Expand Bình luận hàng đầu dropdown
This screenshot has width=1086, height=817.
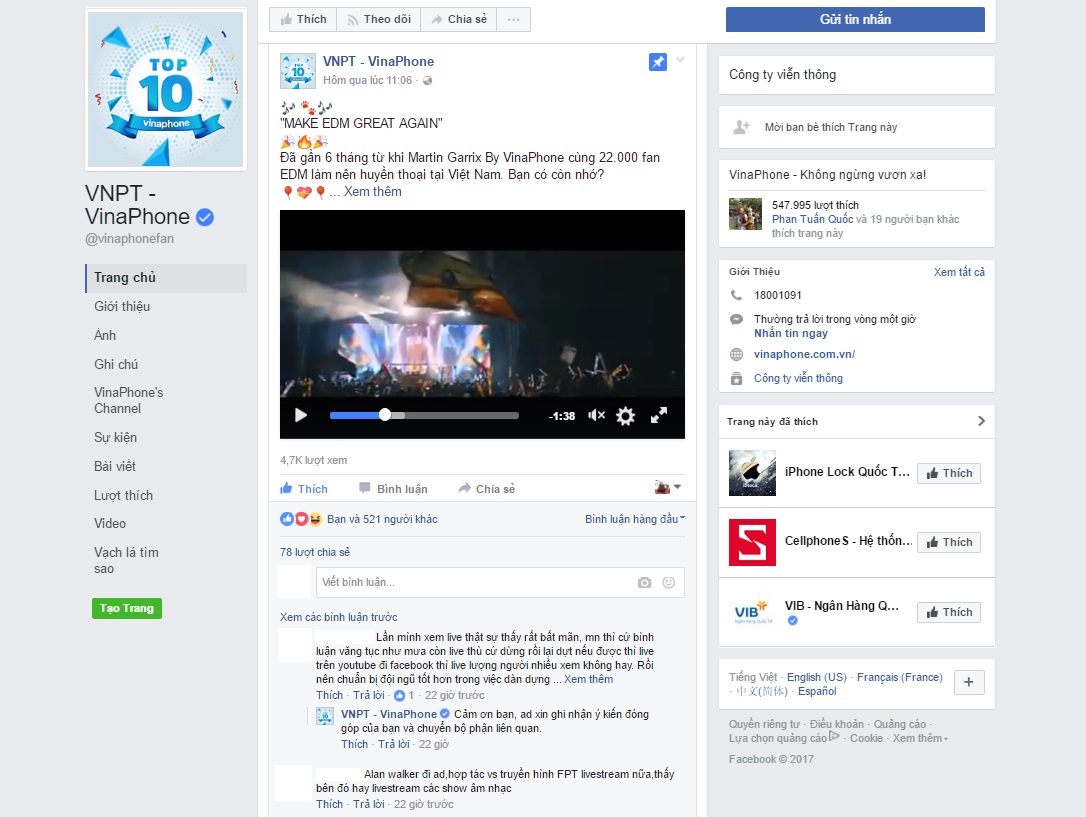point(635,519)
